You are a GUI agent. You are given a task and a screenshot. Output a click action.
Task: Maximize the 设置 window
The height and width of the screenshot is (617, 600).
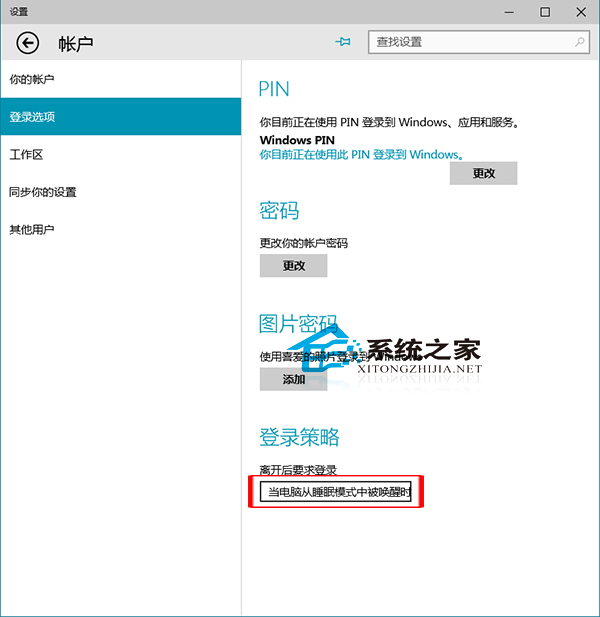(545, 12)
